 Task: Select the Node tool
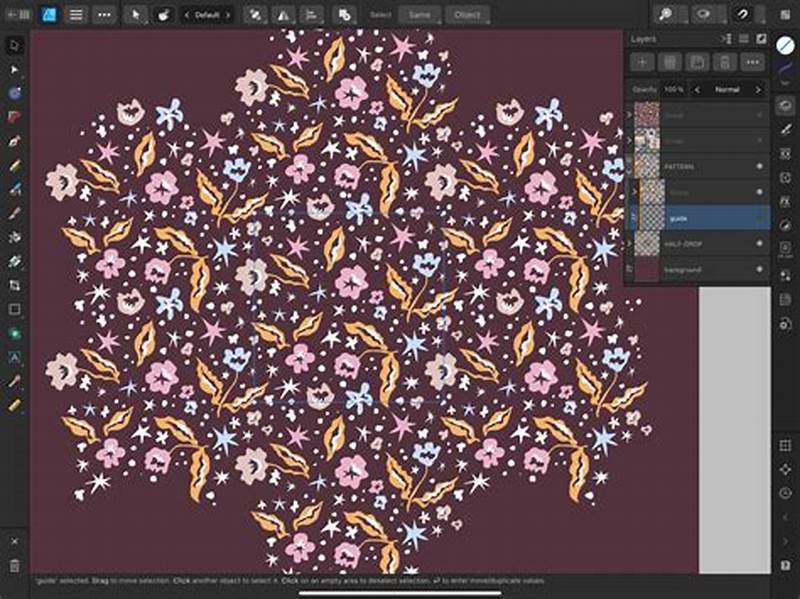[13, 69]
